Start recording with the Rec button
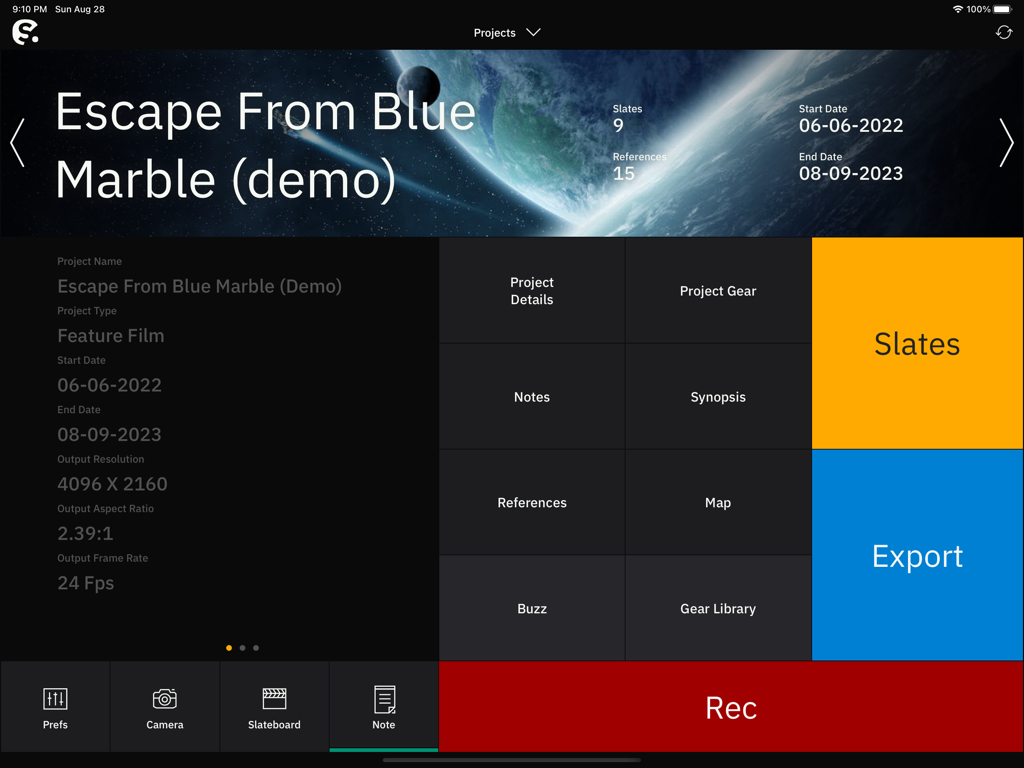This screenshot has width=1024, height=768. coord(731,707)
